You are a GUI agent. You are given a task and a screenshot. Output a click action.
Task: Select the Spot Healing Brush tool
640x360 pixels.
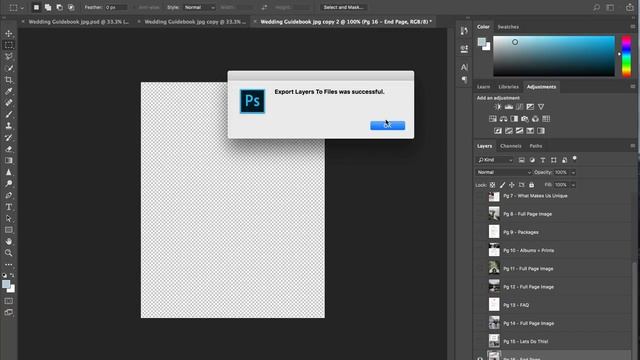pos(9,103)
